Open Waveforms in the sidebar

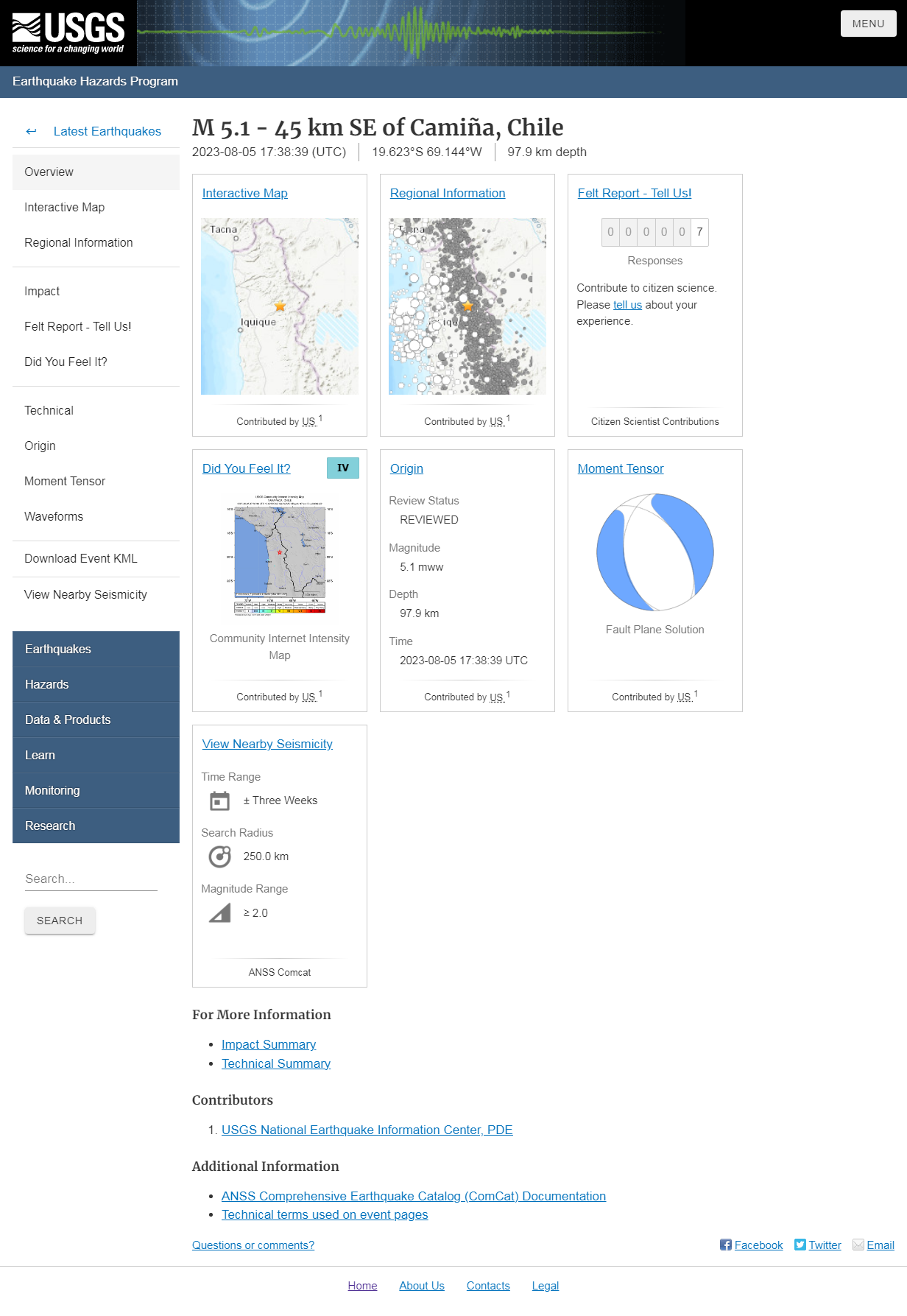96,516
